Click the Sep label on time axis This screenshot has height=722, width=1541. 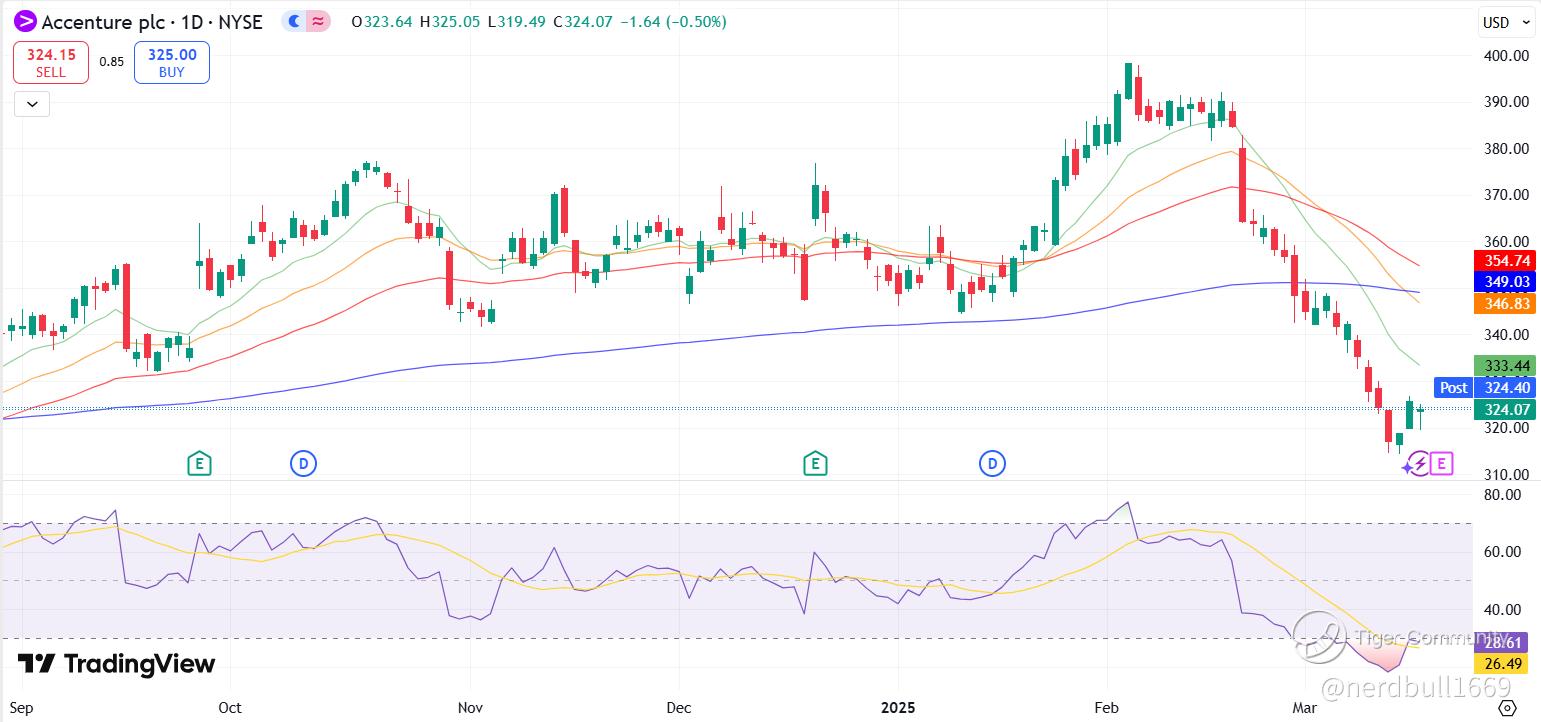click(20, 708)
